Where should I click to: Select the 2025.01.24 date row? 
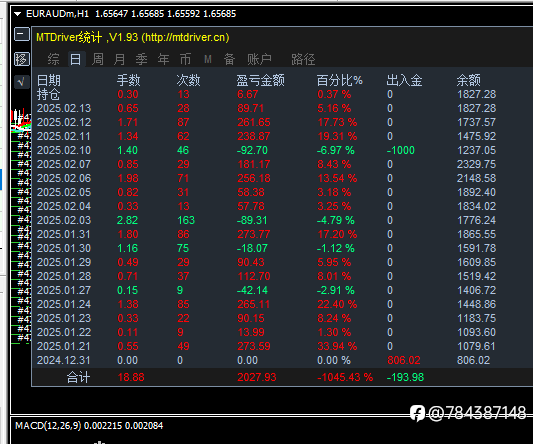coord(64,304)
